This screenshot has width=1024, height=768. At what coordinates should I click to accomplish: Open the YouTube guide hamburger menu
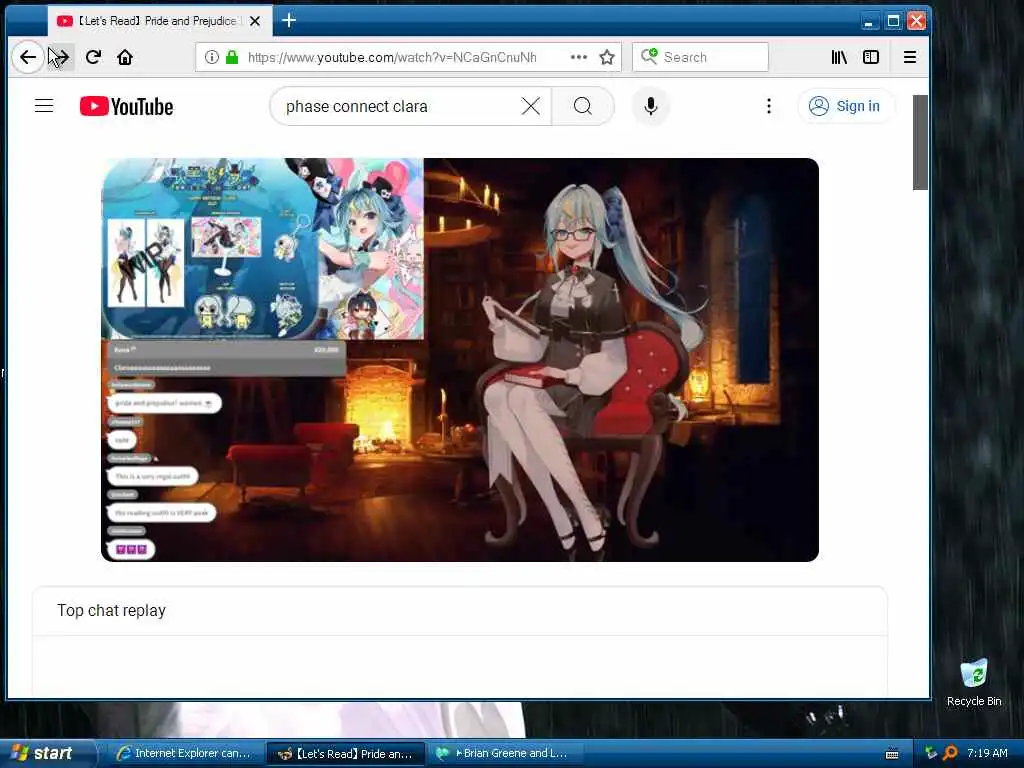pyautogui.click(x=44, y=106)
